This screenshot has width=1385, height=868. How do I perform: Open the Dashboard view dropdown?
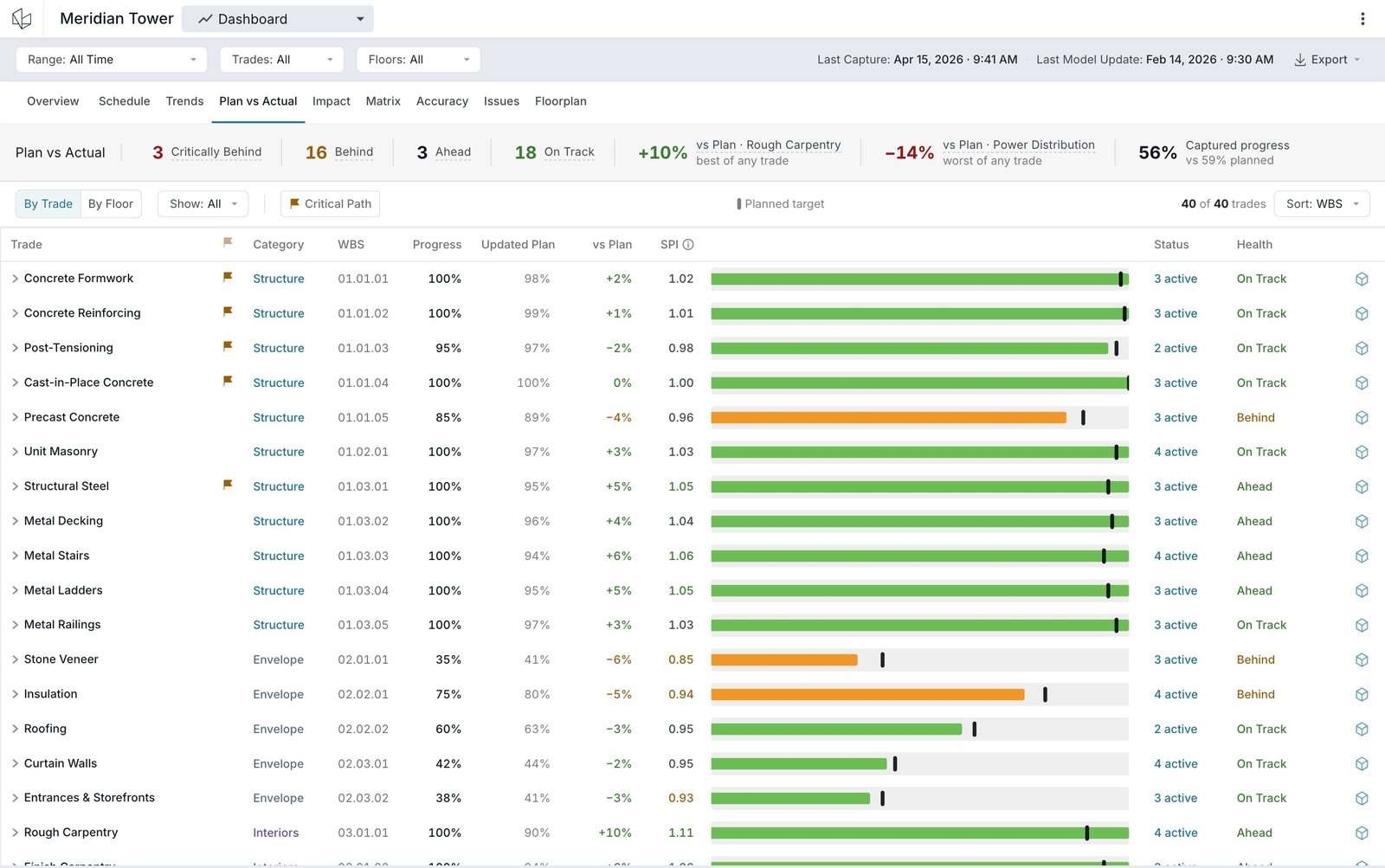tap(278, 19)
